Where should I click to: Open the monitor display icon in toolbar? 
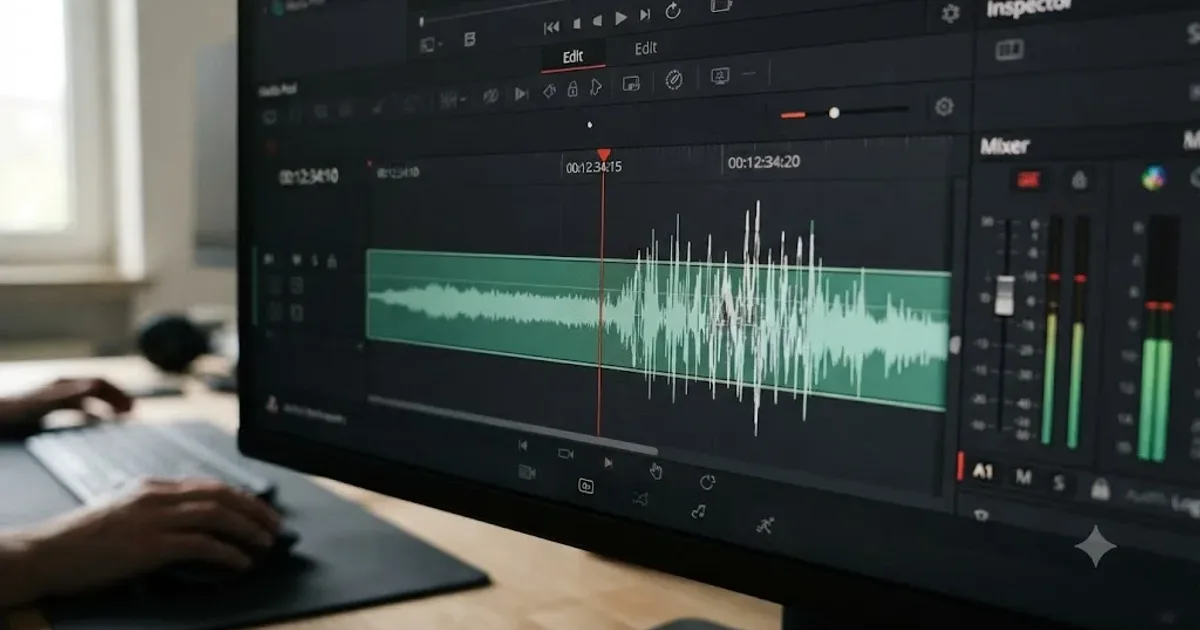pyautogui.click(x=719, y=75)
